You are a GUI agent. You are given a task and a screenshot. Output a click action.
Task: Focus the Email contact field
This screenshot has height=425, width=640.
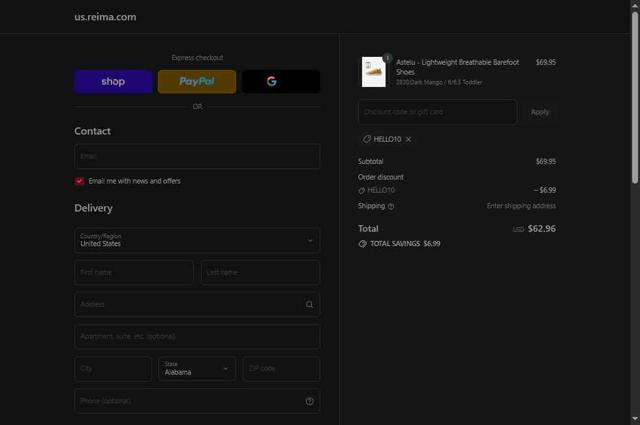pos(197,156)
